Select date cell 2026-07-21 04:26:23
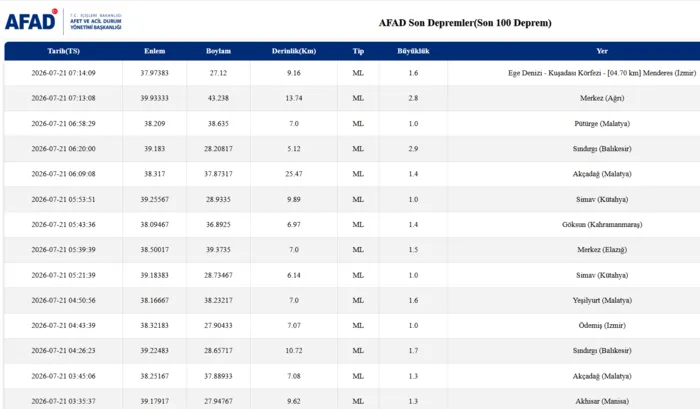 click(63, 351)
